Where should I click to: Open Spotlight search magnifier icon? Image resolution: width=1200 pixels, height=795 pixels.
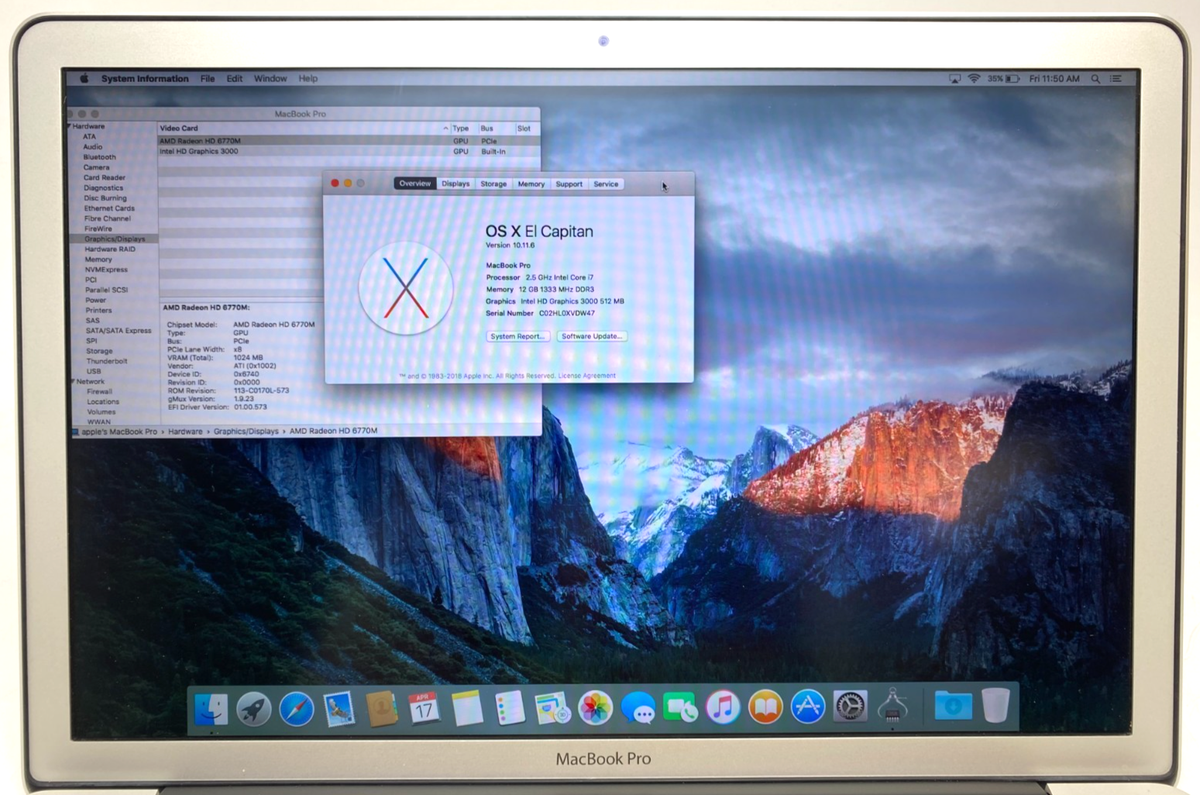(1096, 79)
